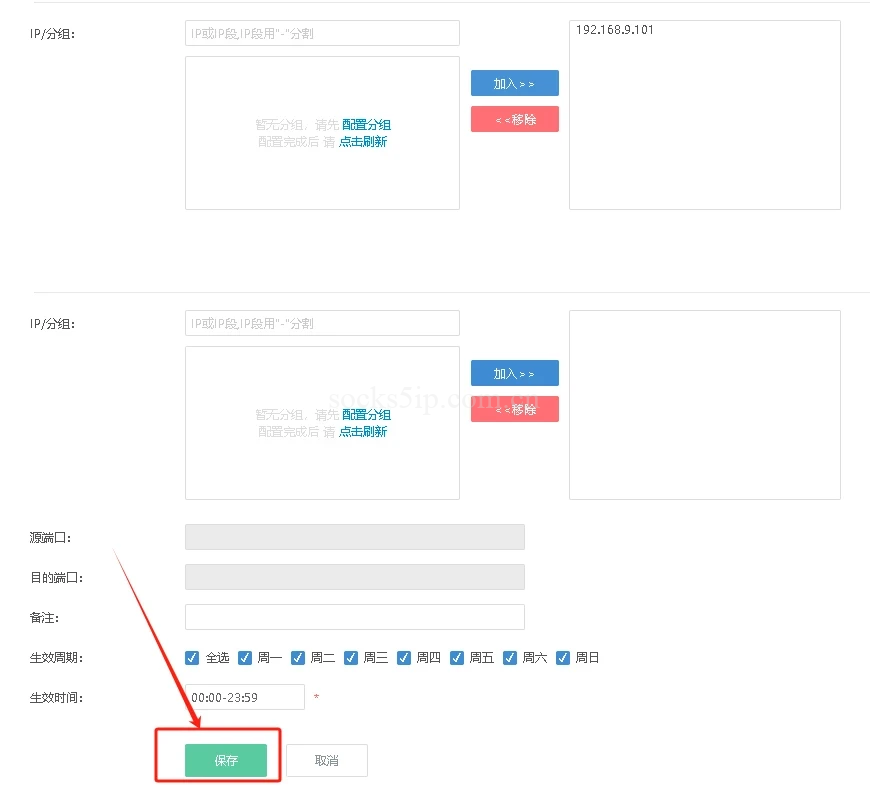
Task: Open the upper 配置分组 configure group link
Action: pyautogui.click(x=366, y=125)
